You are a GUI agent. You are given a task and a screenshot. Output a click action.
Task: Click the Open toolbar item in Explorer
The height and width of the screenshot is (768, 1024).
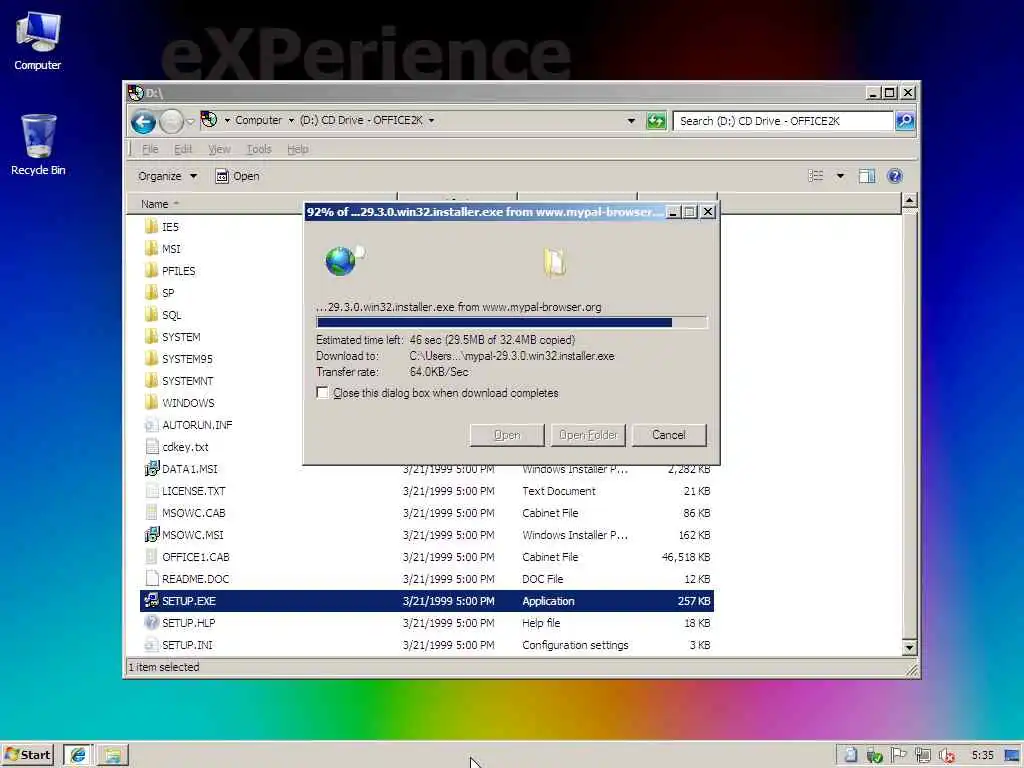click(238, 176)
